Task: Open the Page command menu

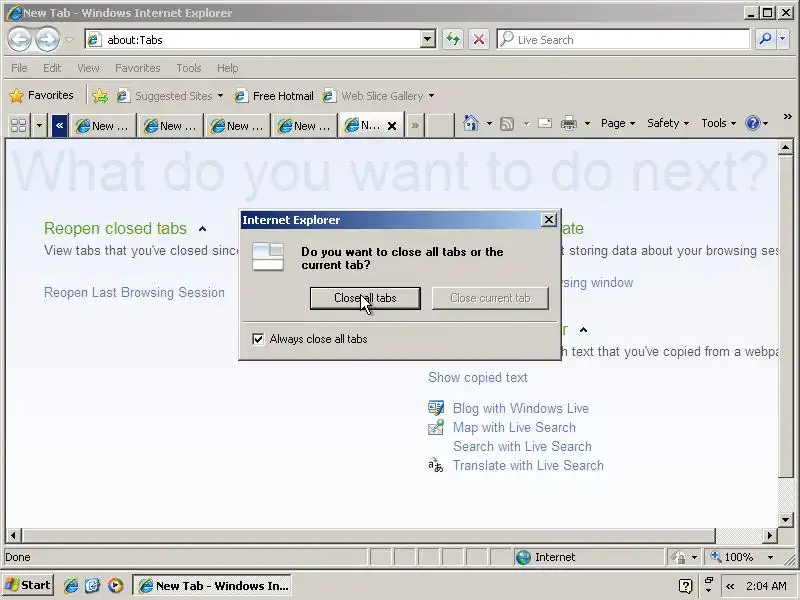Action: [x=617, y=123]
